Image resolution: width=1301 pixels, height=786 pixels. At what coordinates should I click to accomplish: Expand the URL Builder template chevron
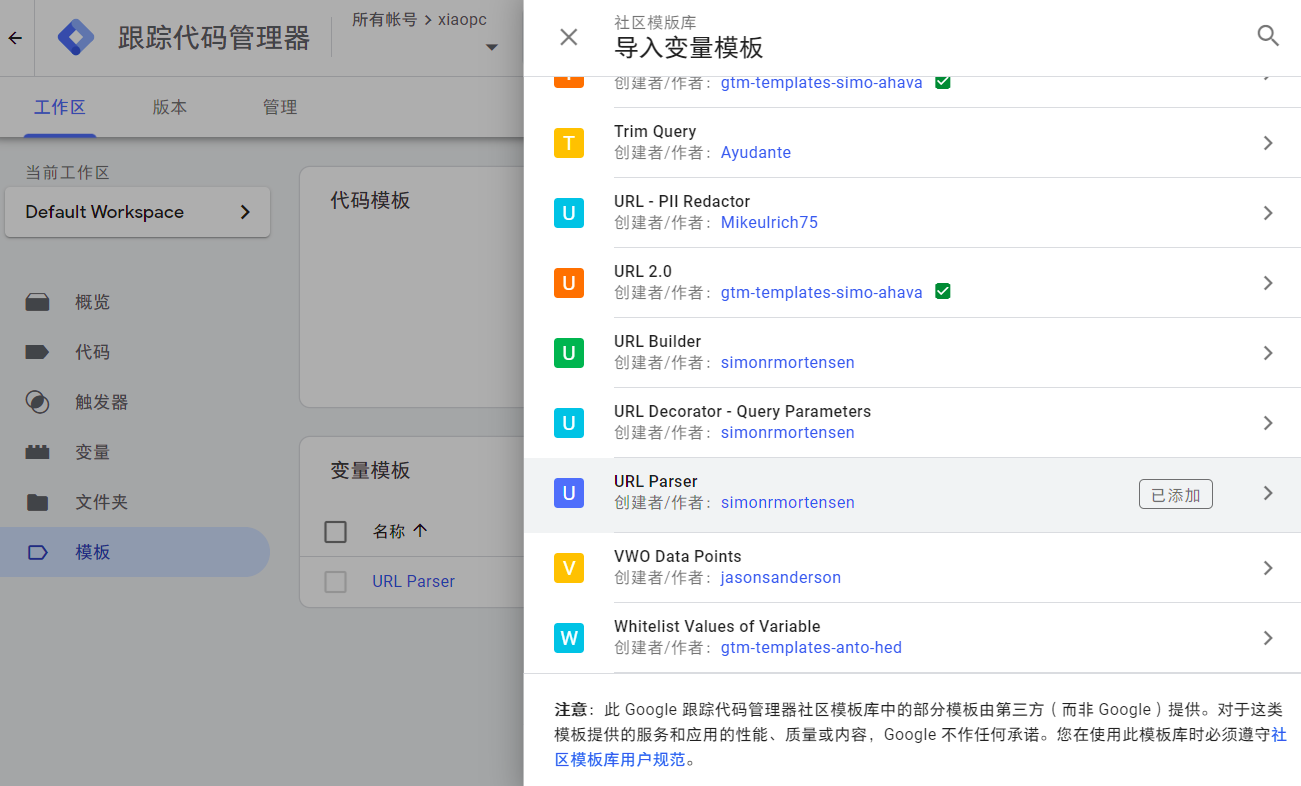tap(1268, 353)
